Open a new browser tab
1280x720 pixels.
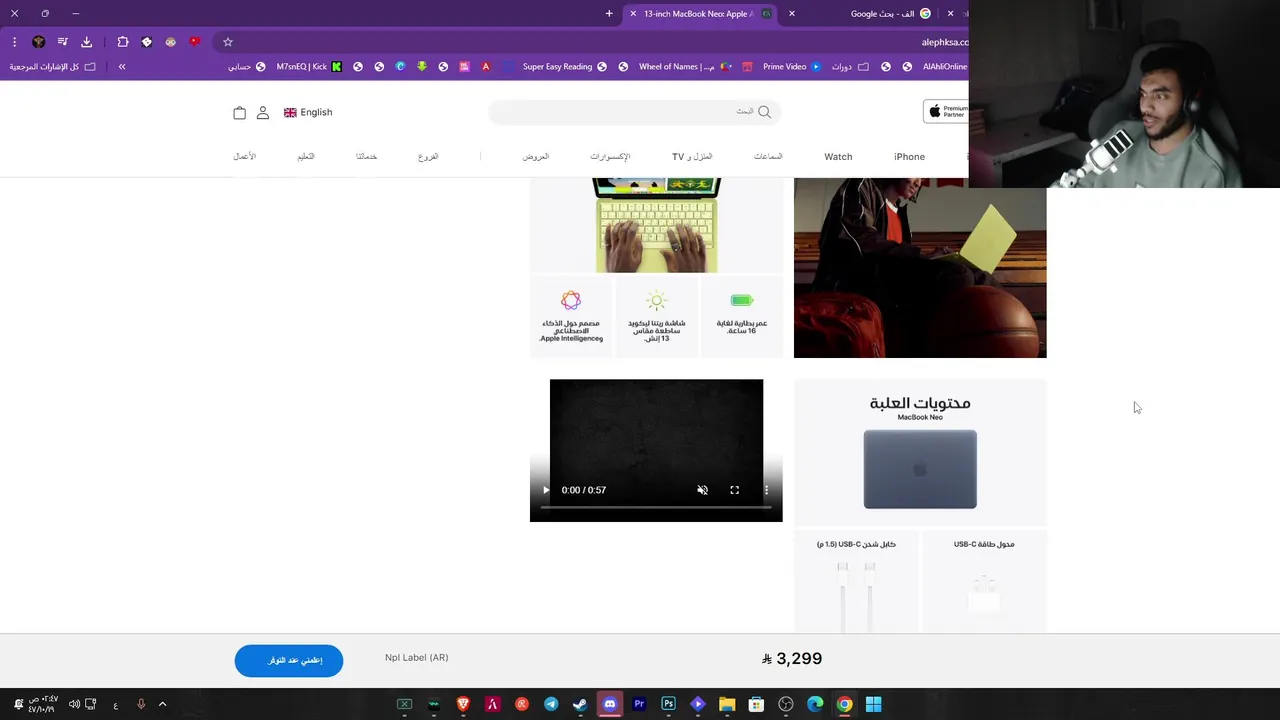tap(609, 14)
